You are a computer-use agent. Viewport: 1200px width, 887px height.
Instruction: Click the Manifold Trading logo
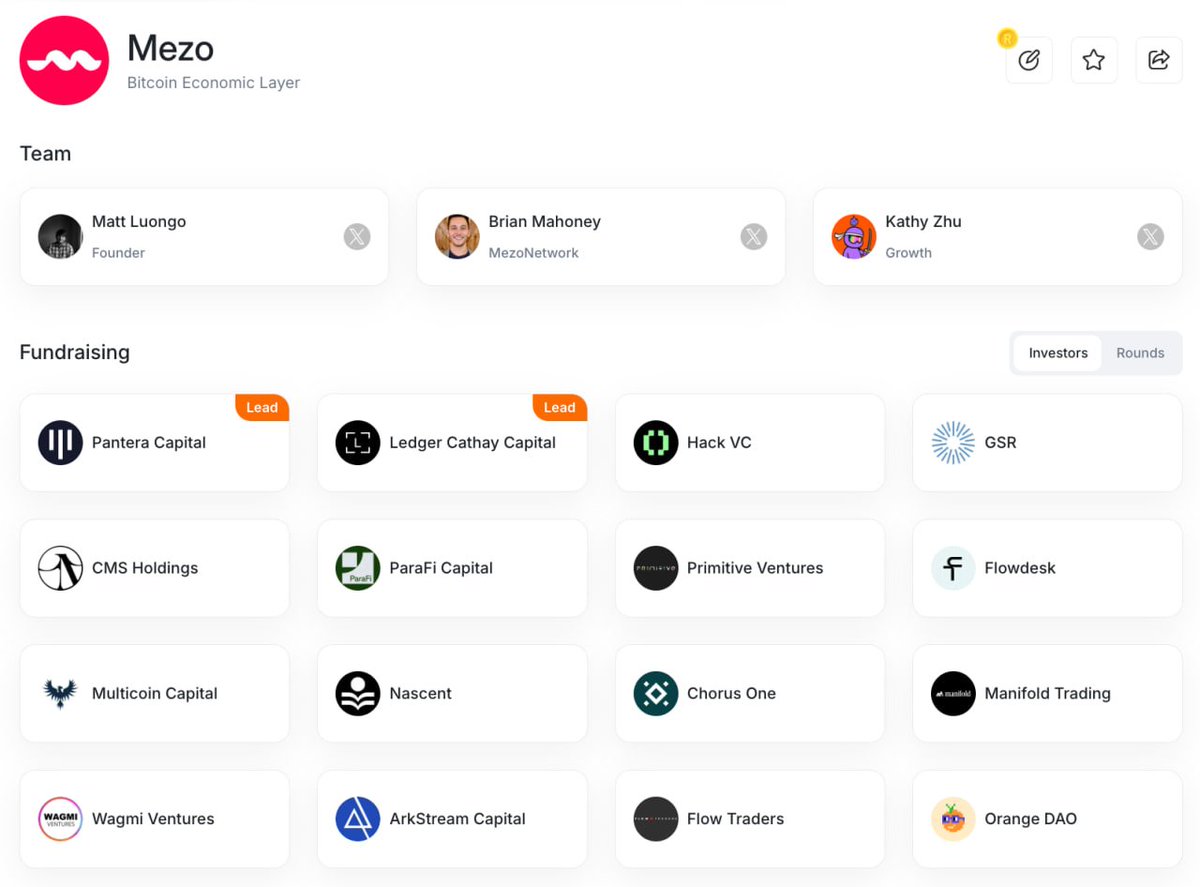[x=953, y=693]
